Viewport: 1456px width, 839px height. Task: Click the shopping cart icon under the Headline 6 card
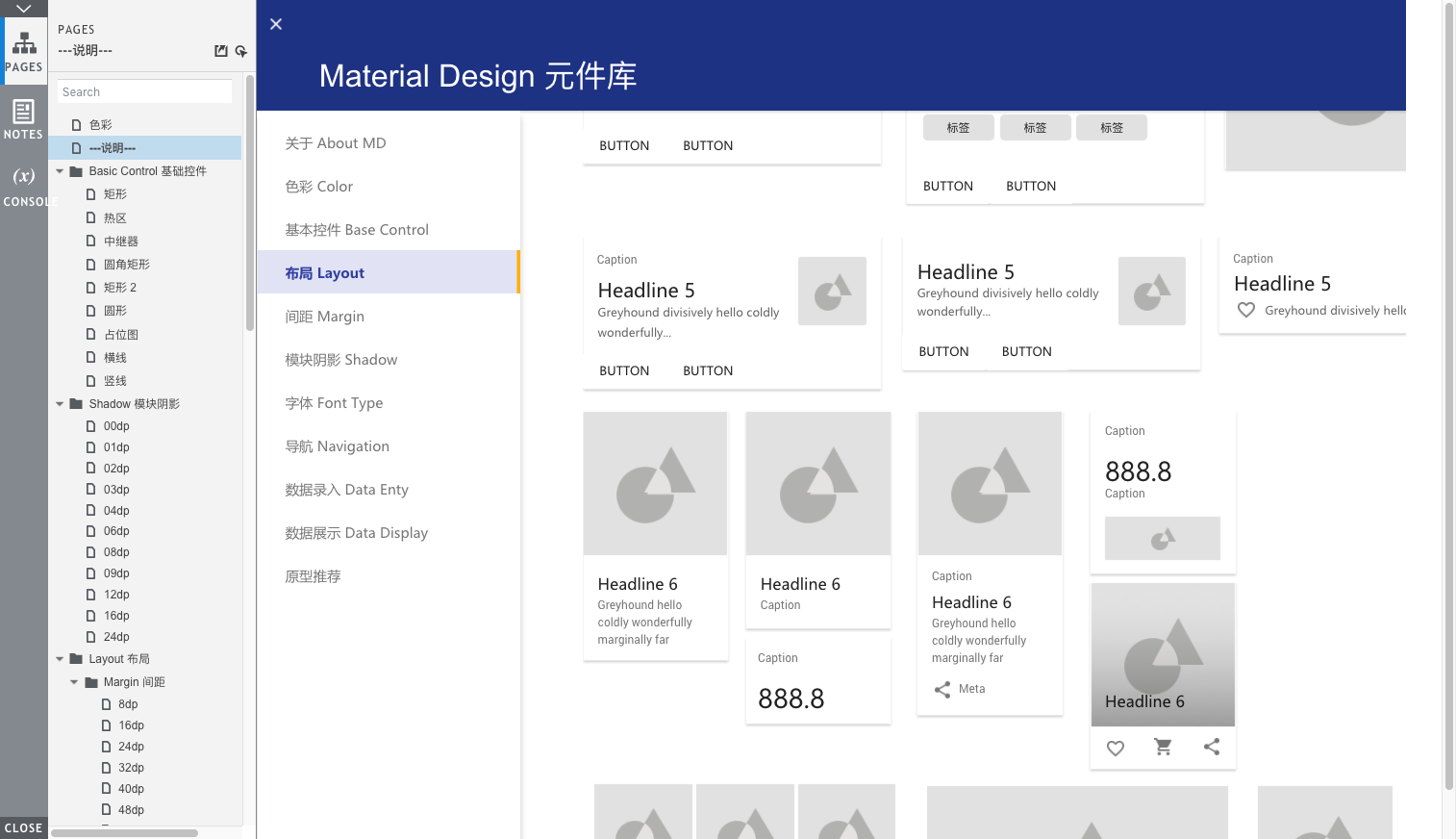[1163, 747]
